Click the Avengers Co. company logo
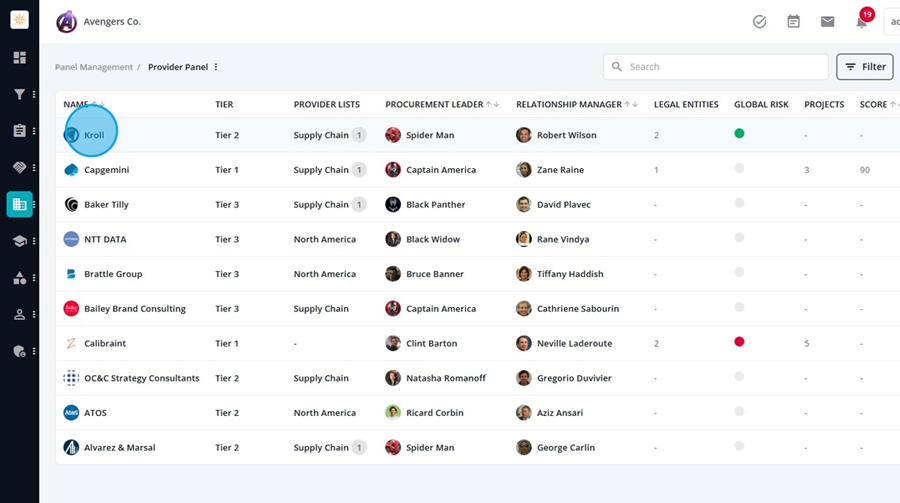The height and width of the screenshot is (503, 900). tap(67, 22)
